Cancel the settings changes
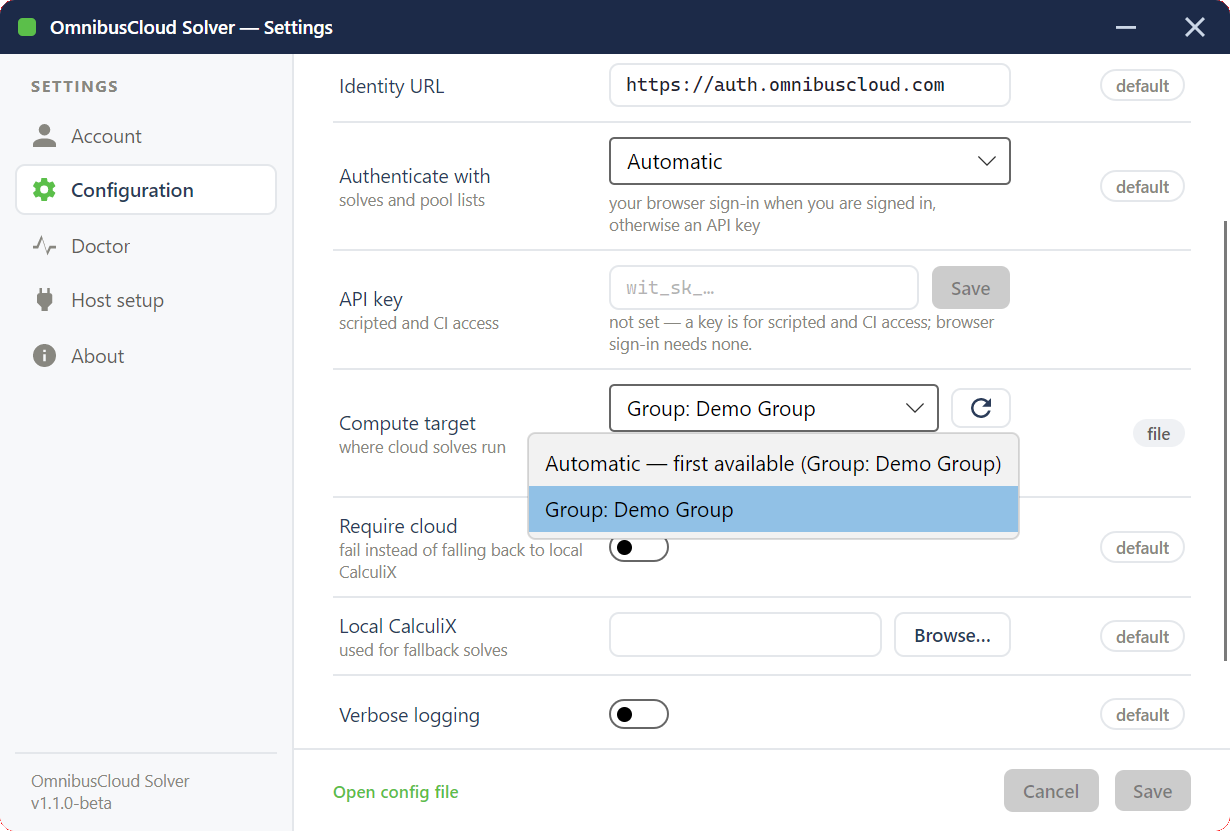Screen dimensions: 1230x831 1051,791
